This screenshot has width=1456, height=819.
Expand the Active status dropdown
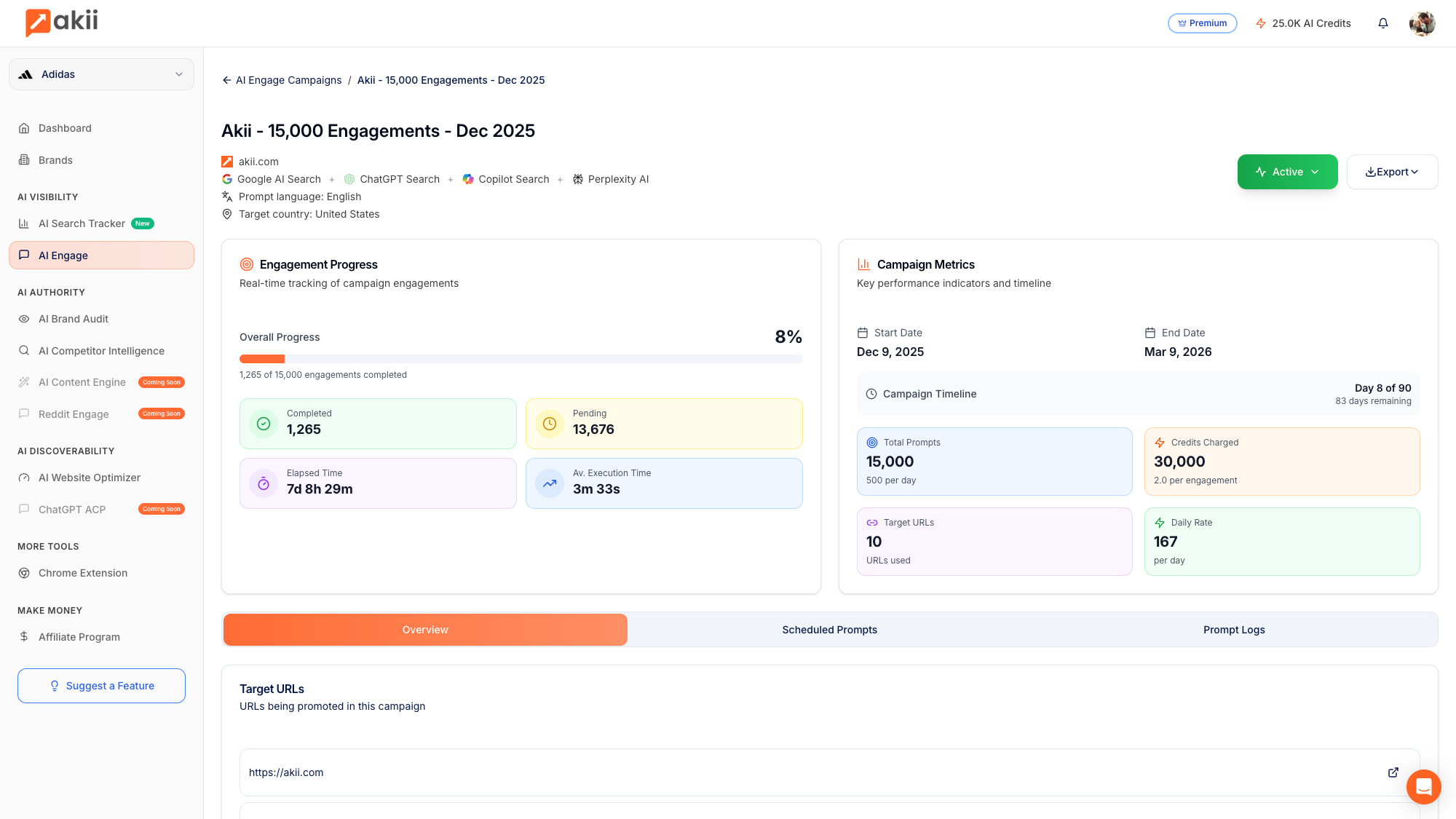[x=1287, y=172]
